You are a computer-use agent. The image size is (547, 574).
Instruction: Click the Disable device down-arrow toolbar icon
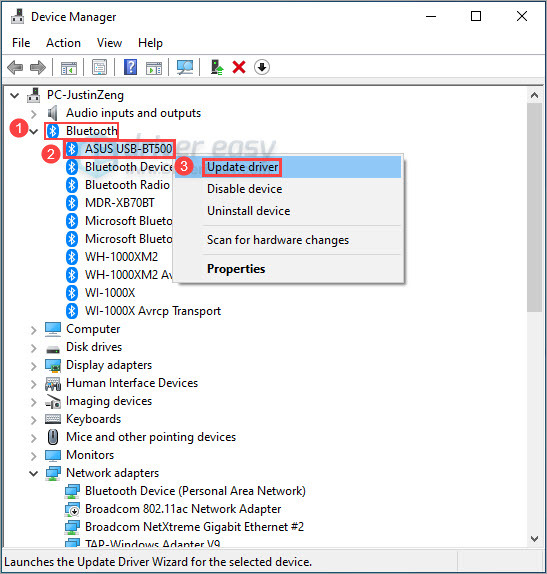[x=262, y=67]
